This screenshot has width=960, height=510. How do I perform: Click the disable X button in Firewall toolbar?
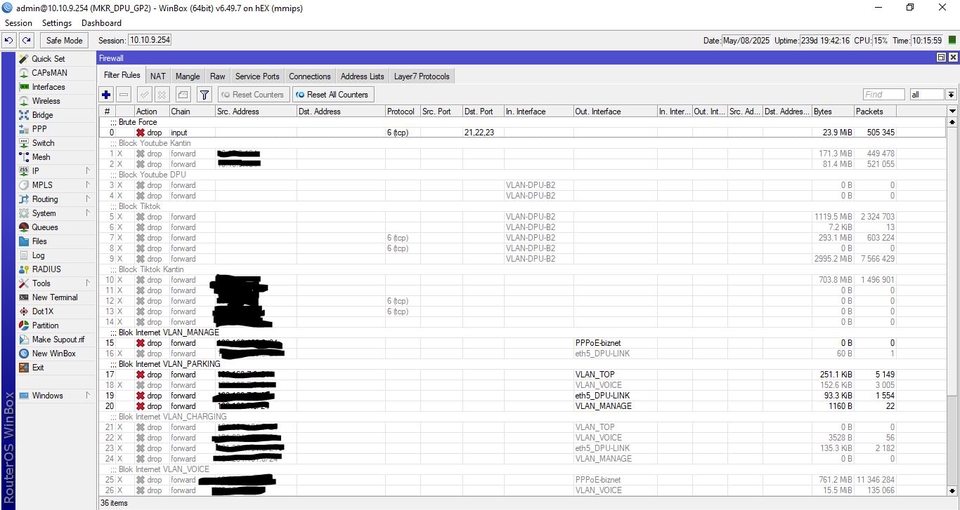click(x=162, y=94)
